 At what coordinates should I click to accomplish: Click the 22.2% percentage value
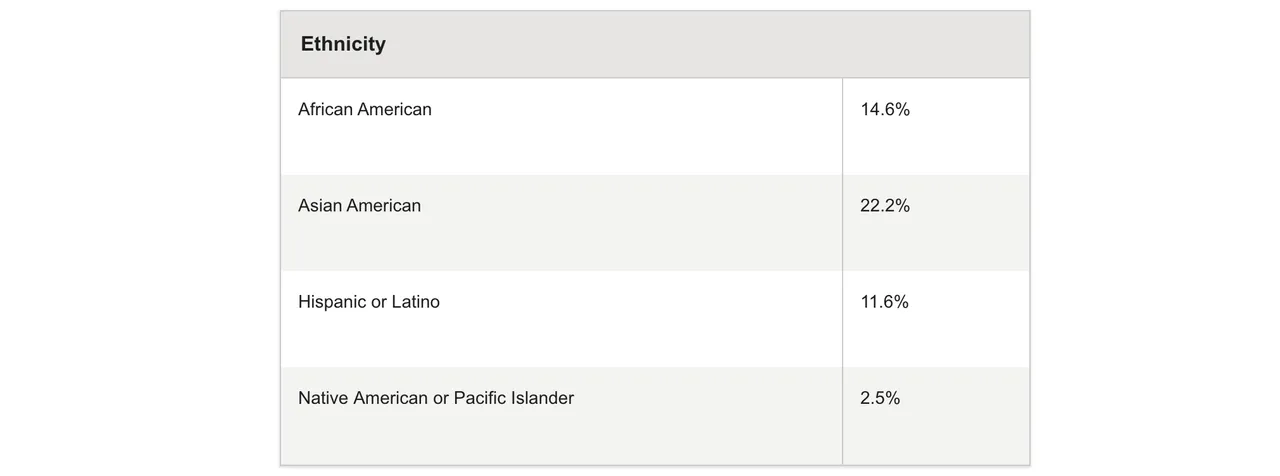point(885,205)
